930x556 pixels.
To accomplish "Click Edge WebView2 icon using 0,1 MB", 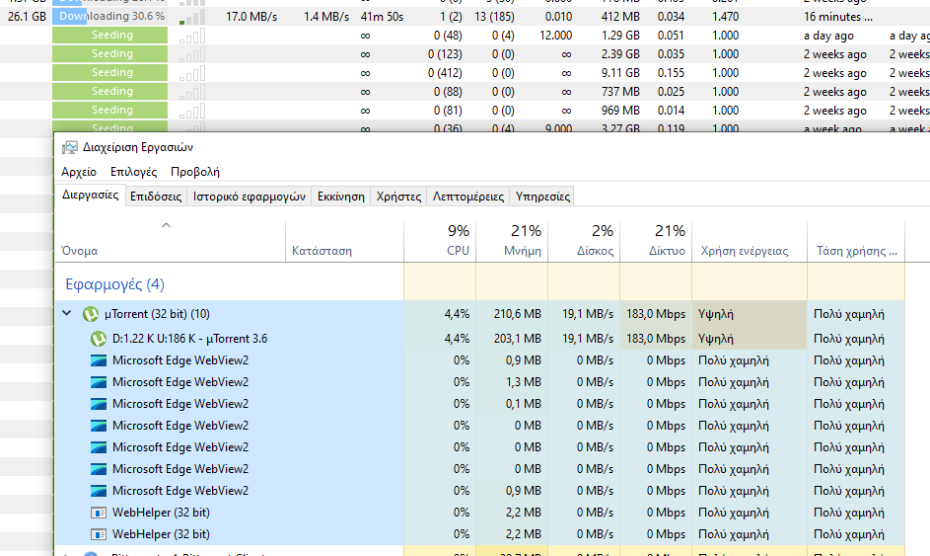I will tap(98, 404).
